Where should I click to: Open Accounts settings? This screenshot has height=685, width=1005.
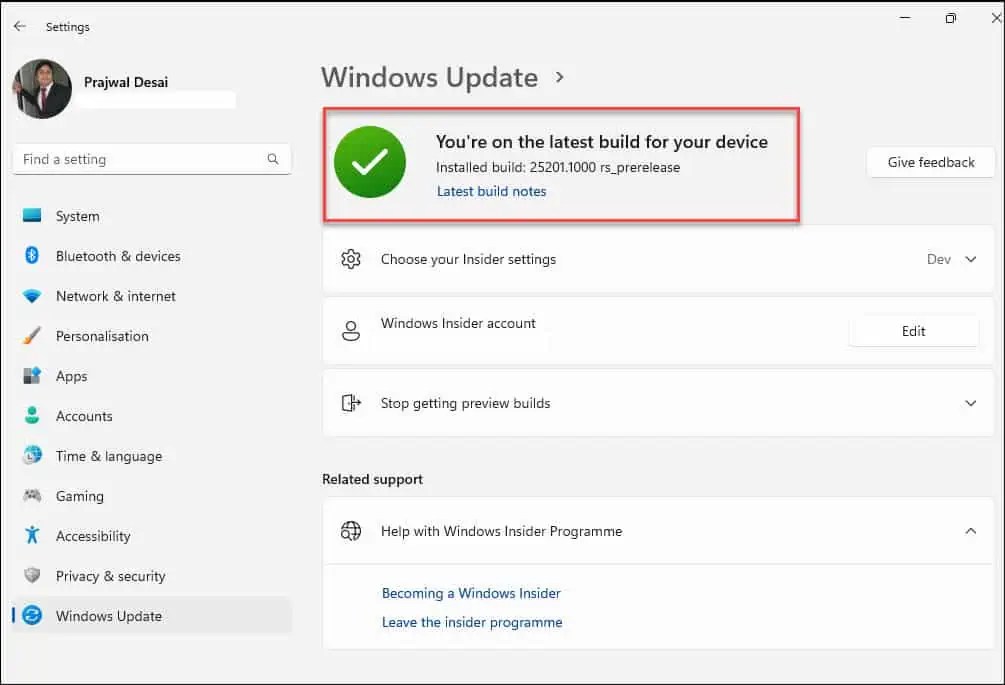tap(152, 416)
